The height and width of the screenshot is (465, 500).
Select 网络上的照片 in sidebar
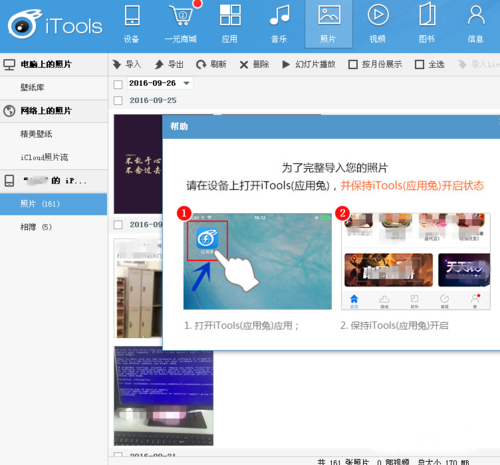tap(54, 111)
